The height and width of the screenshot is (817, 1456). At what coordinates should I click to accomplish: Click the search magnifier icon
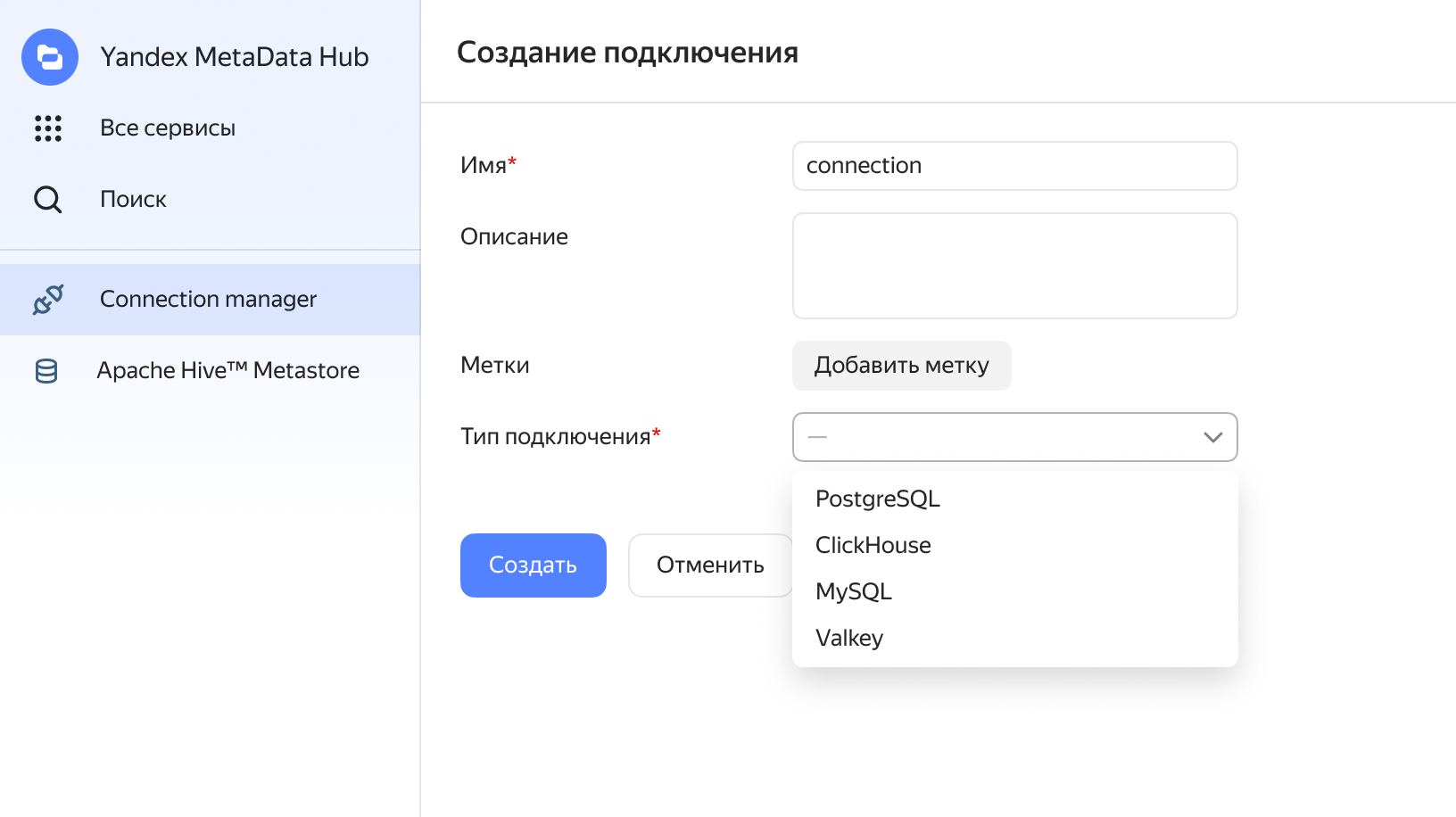[x=48, y=200]
